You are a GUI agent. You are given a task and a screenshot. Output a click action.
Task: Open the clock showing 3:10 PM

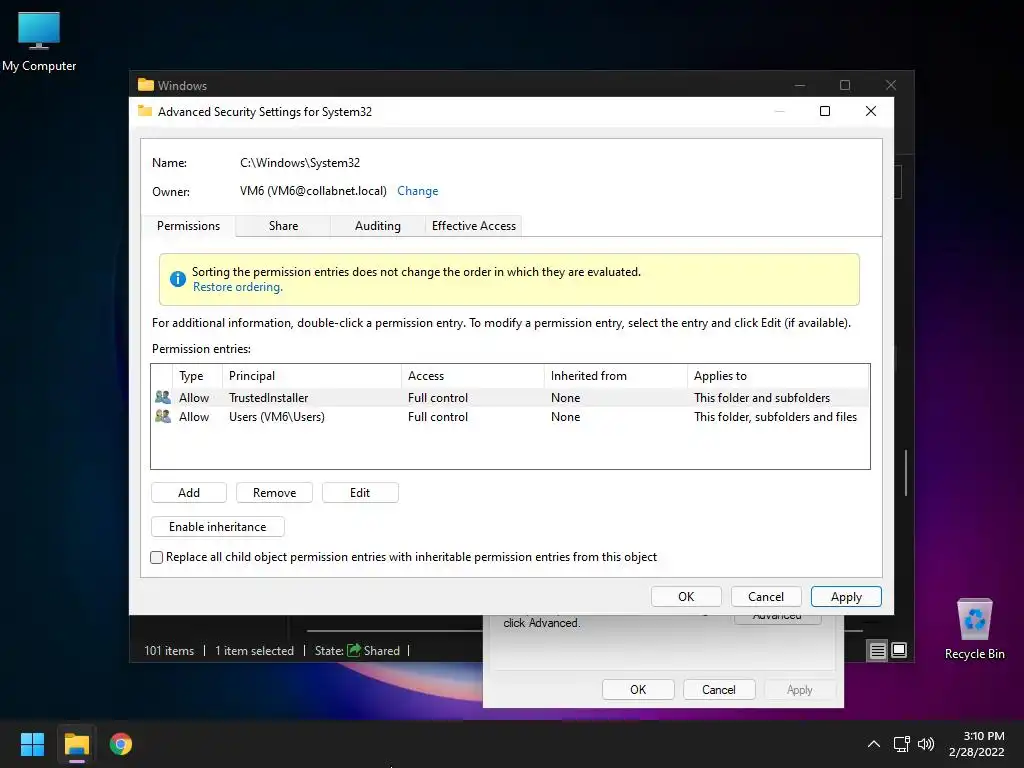[x=977, y=744]
